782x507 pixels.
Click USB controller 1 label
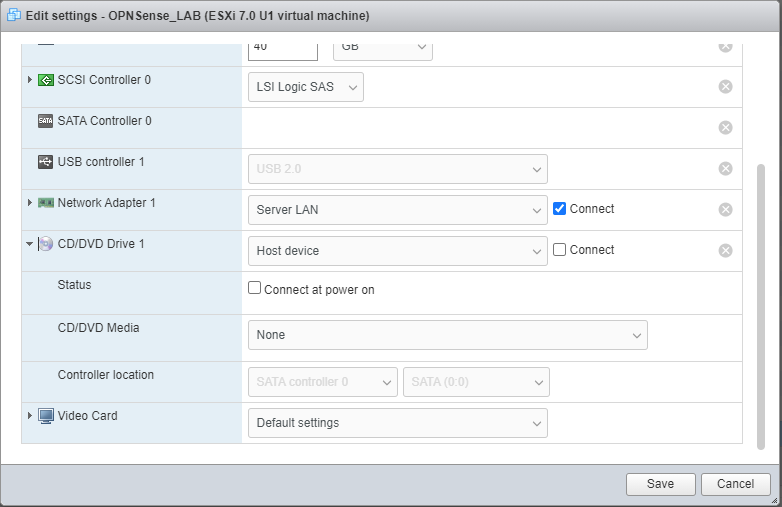pyautogui.click(x=101, y=162)
